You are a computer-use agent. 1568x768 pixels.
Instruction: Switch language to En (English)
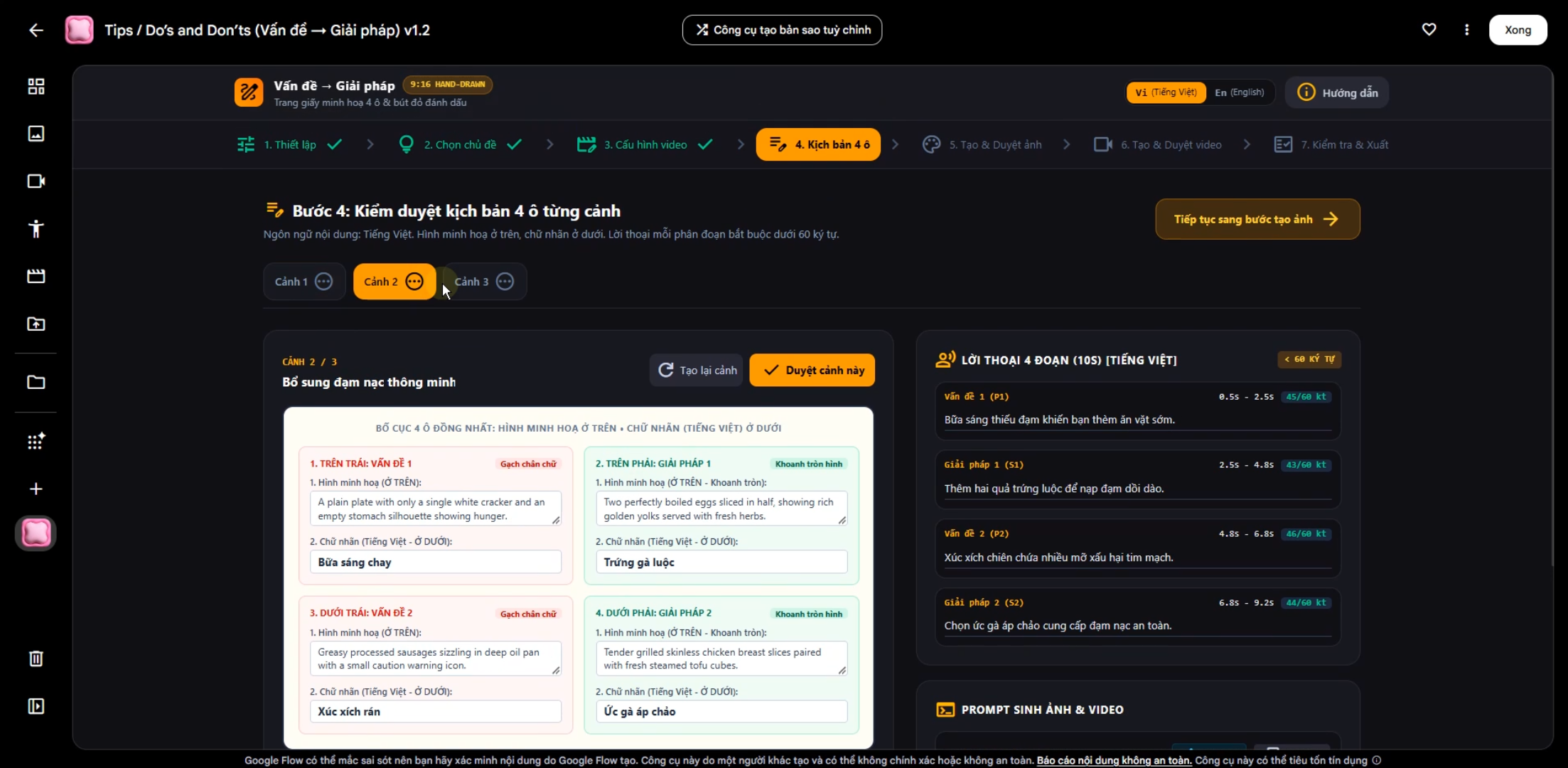point(1239,92)
